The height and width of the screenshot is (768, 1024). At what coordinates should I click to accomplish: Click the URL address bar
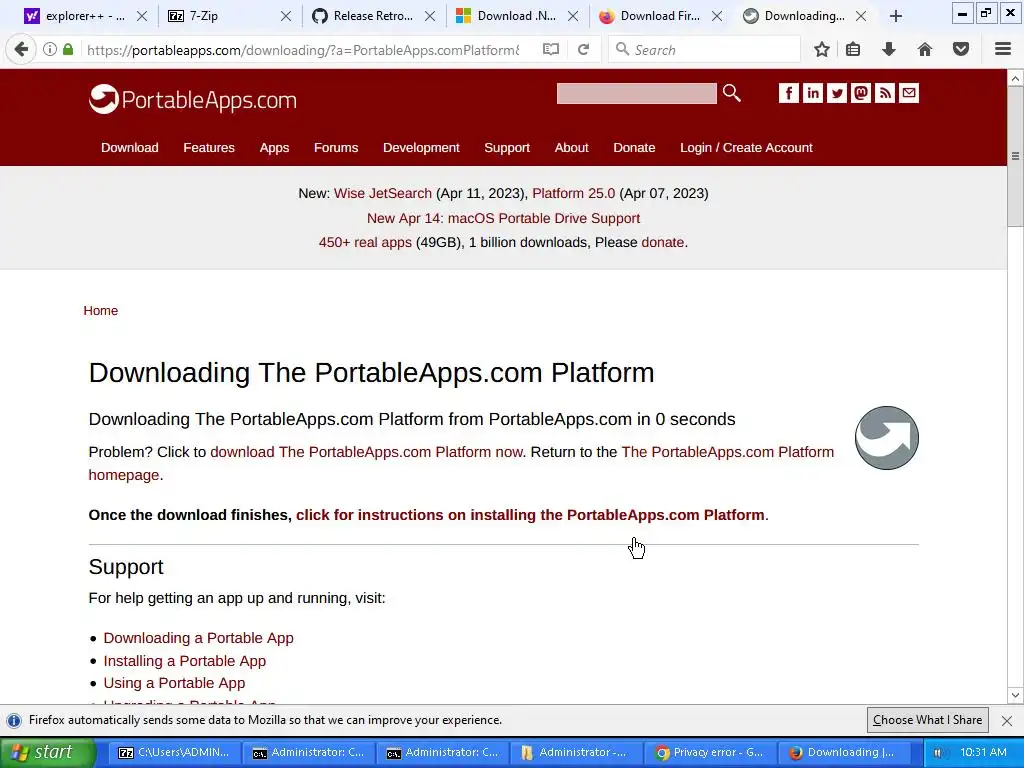point(304,50)
